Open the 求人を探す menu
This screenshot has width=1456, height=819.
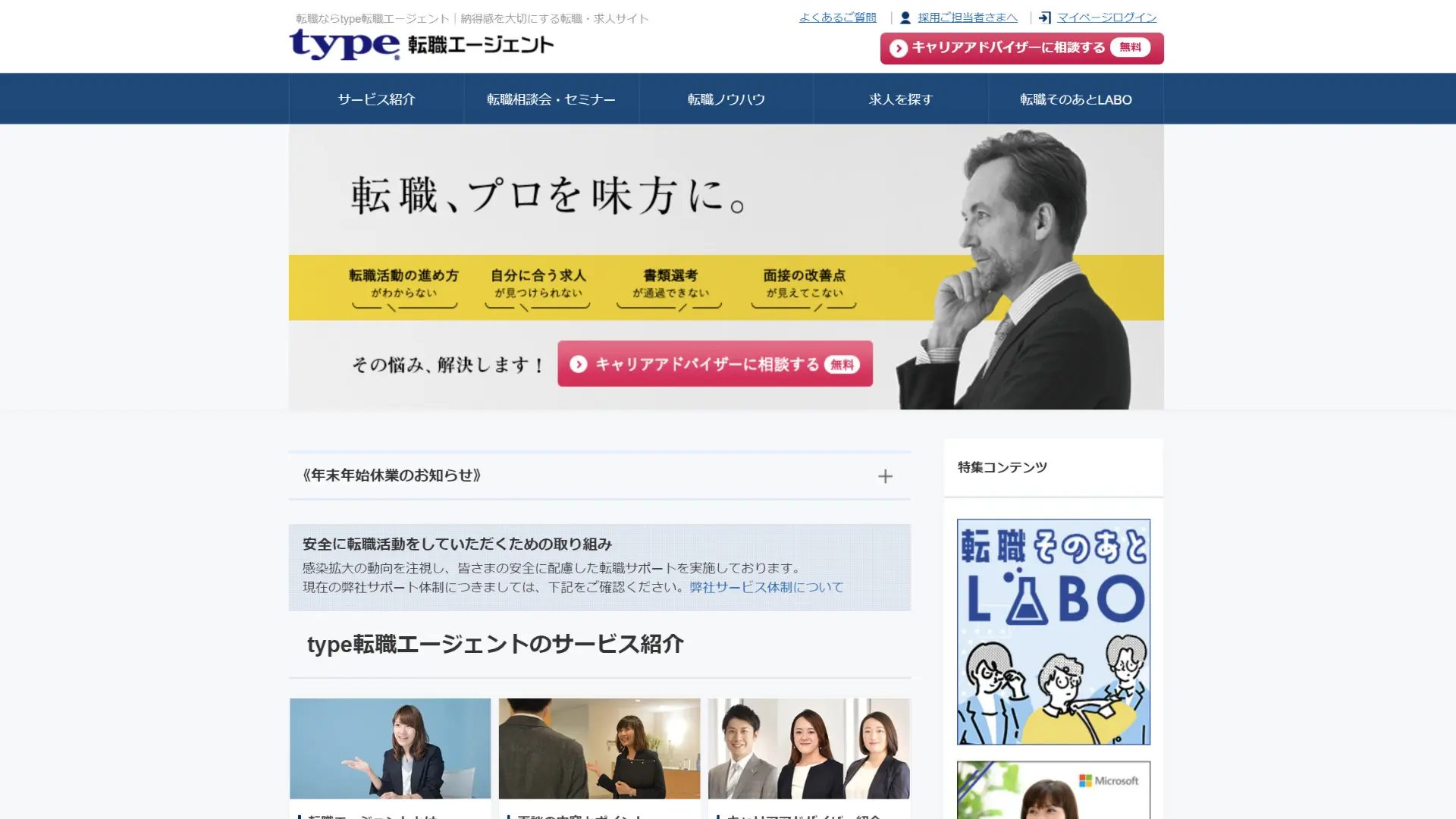901,99
